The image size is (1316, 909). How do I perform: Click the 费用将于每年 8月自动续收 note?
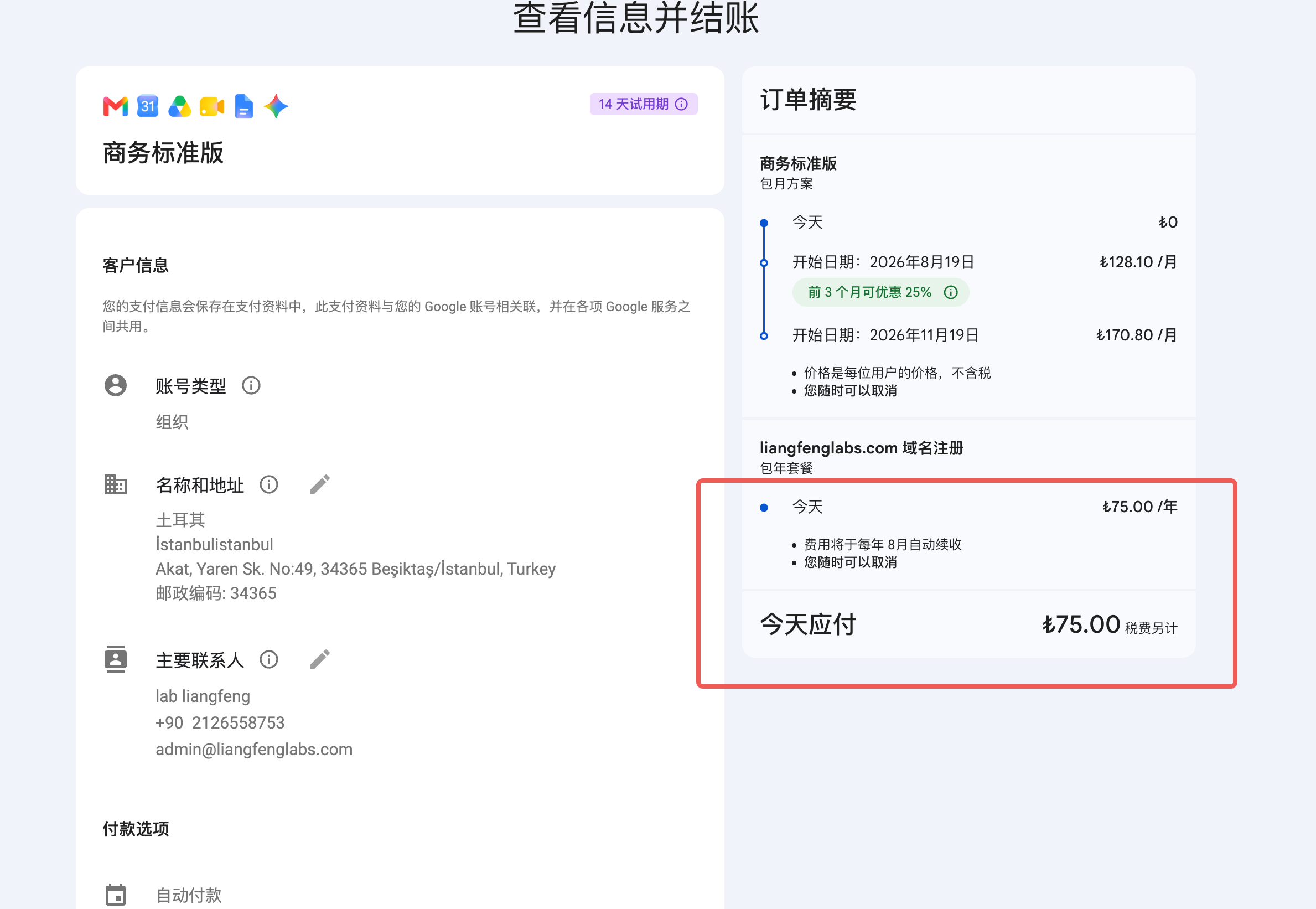pos(883,545)
